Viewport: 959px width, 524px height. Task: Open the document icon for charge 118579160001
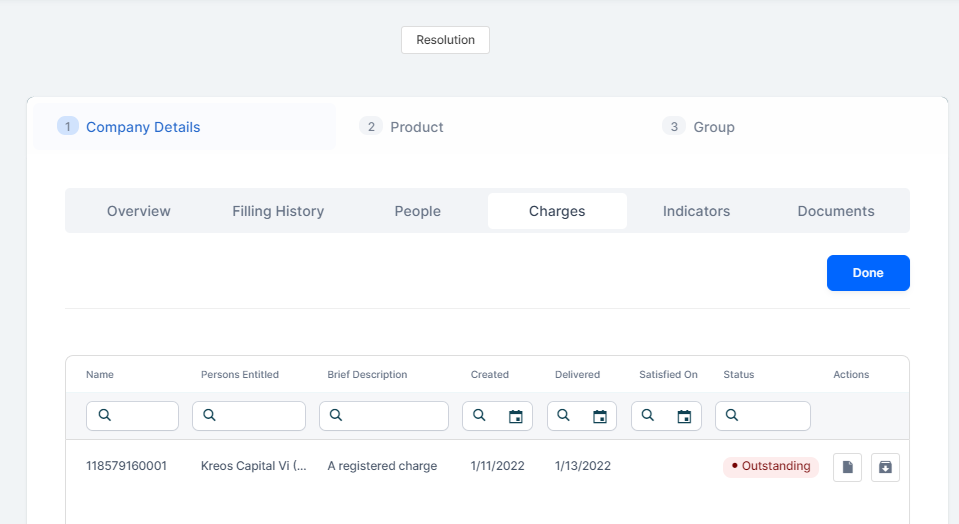(847, 467)
